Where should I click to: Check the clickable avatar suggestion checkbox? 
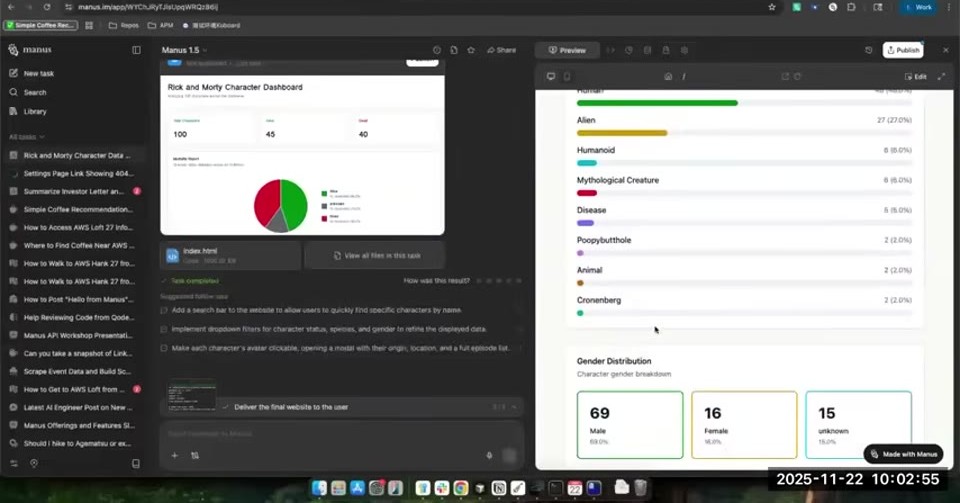[164, 348]
